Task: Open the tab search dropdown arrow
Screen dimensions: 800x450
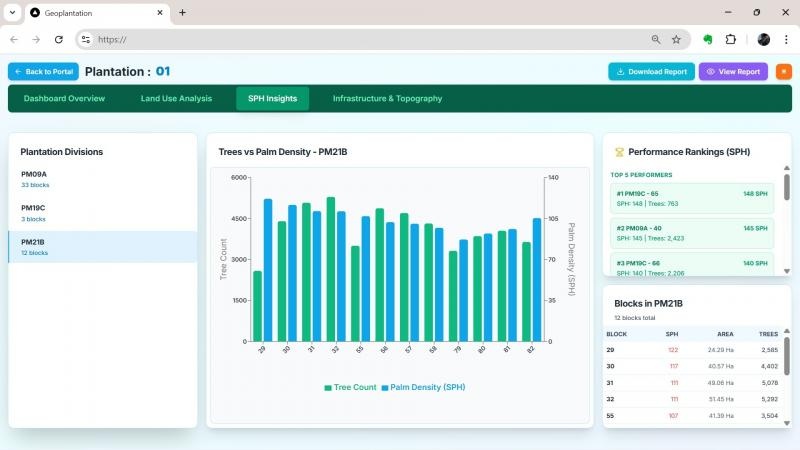Action: click(12, 12)
